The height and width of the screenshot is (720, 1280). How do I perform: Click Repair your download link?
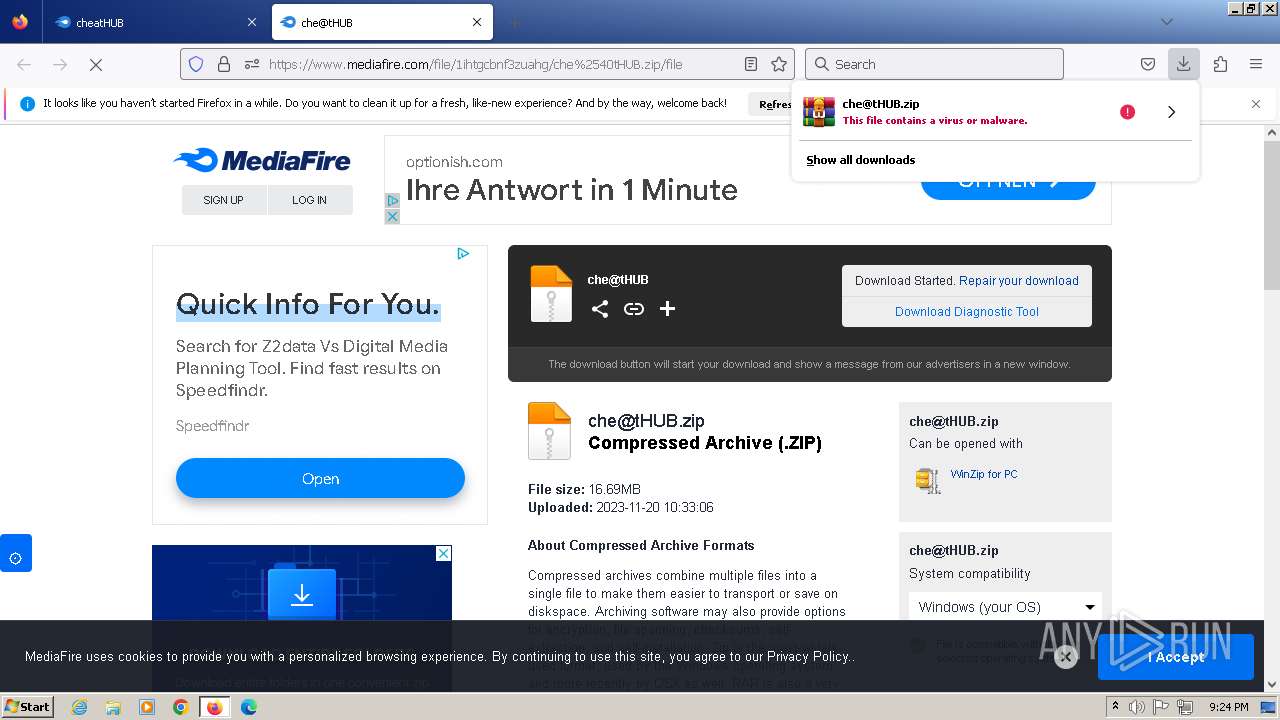[1018, 281]
